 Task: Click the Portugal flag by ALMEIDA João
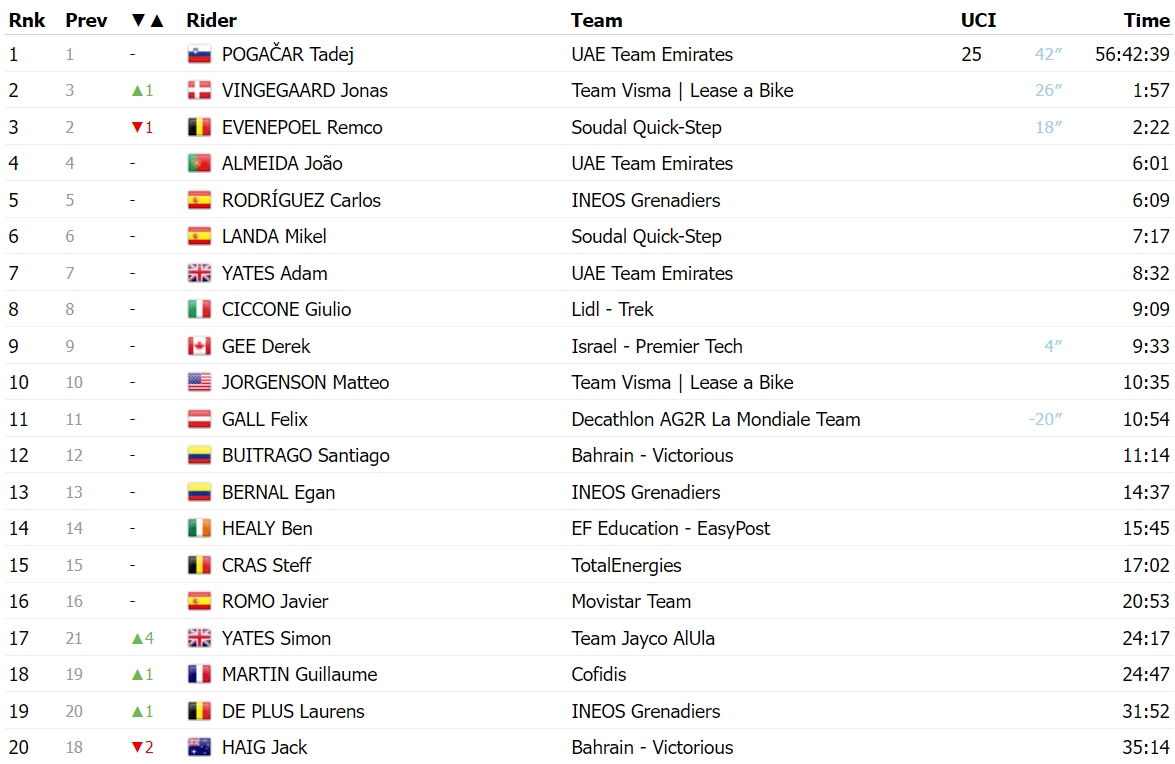pos(199,163)
